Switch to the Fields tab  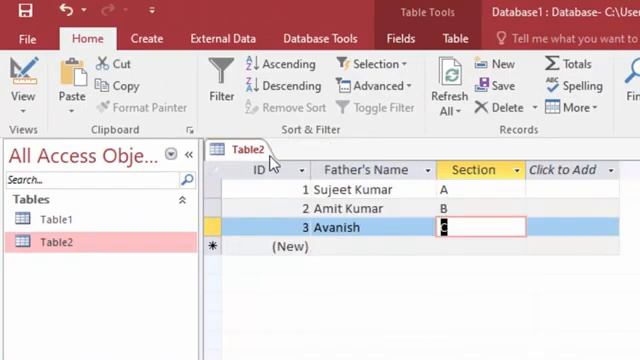coord(401,39)
